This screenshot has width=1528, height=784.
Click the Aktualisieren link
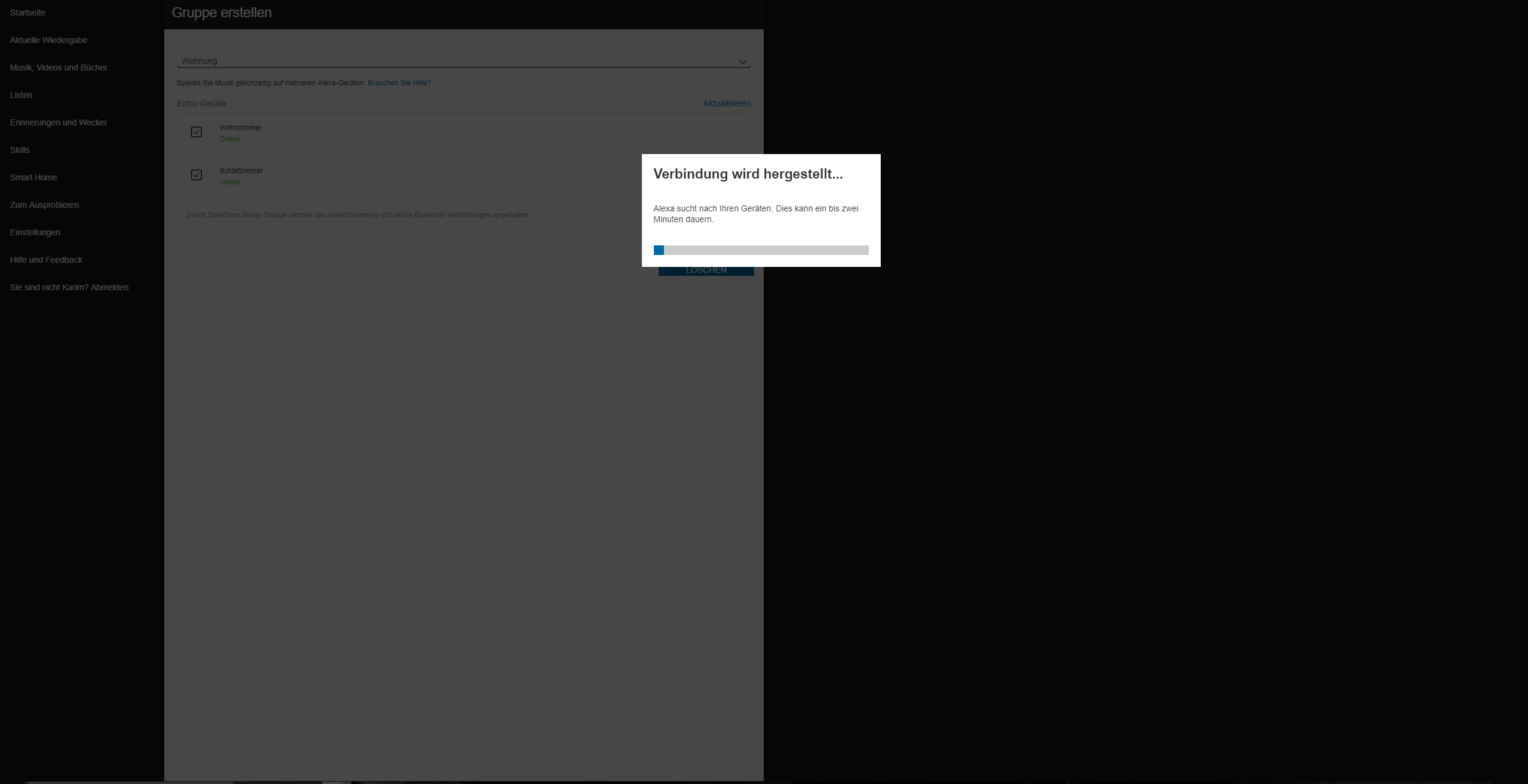(x=727, y=103)
